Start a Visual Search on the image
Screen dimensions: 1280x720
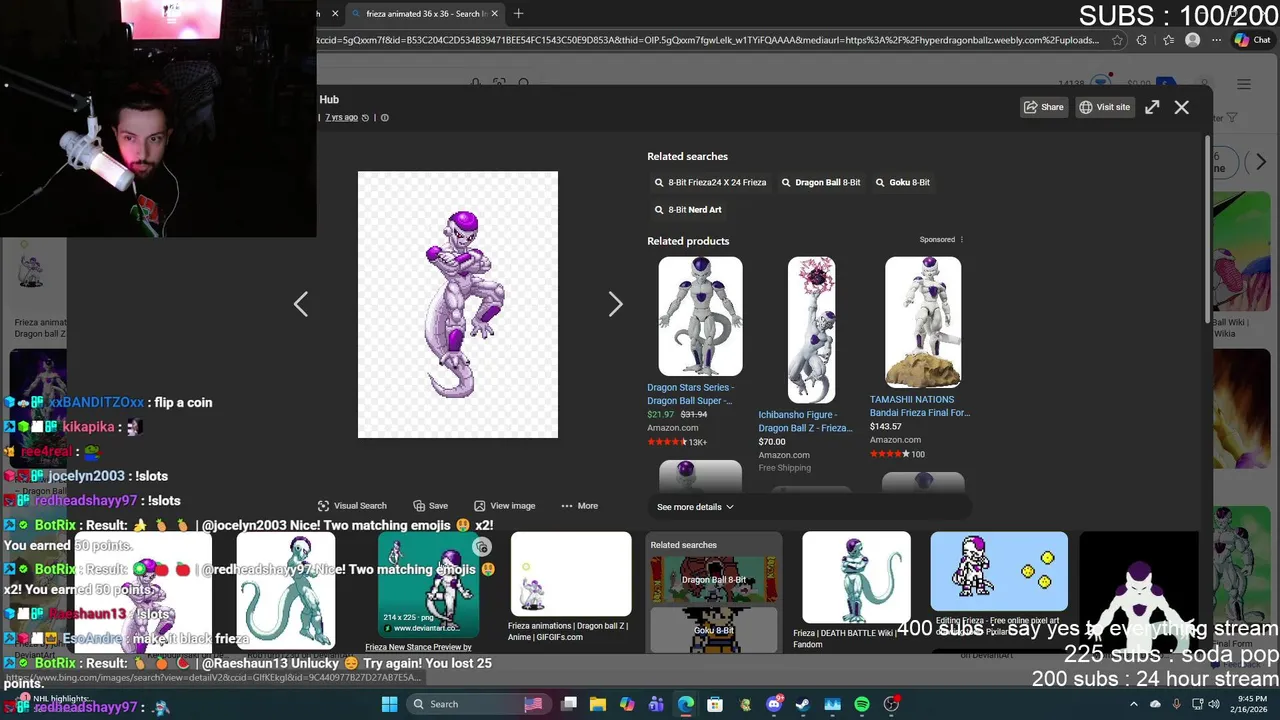click(x=352, y=506)
